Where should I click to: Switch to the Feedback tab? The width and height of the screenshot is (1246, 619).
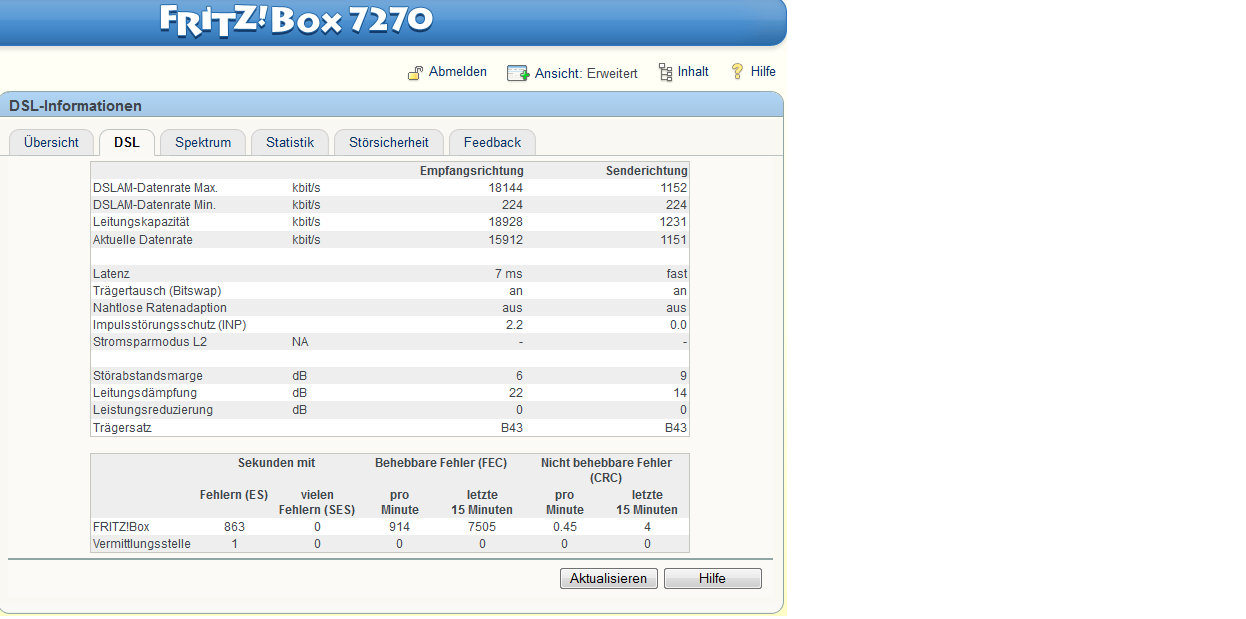tap(492, 142)
